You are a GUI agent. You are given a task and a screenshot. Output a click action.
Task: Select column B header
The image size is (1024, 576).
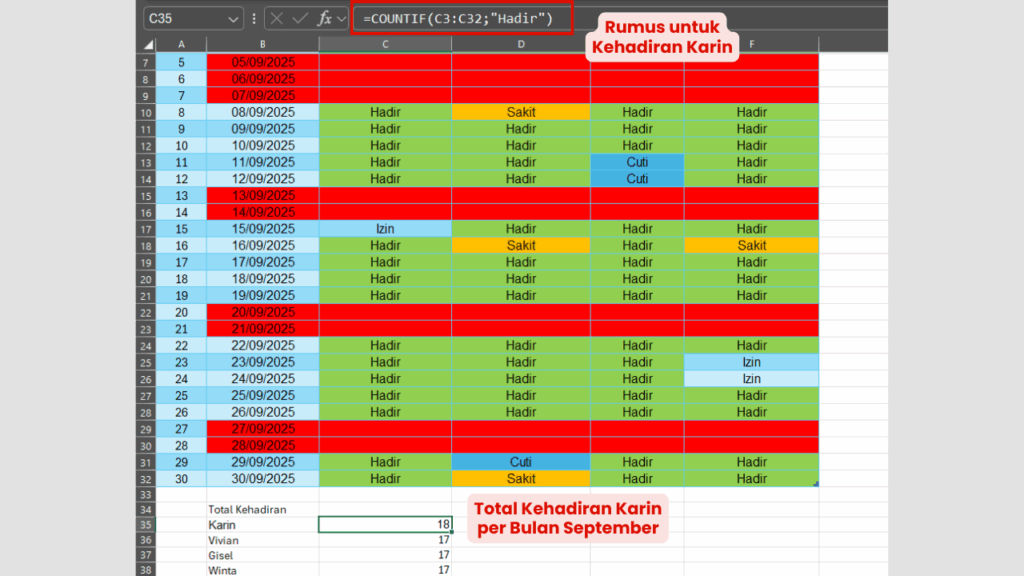262,44
